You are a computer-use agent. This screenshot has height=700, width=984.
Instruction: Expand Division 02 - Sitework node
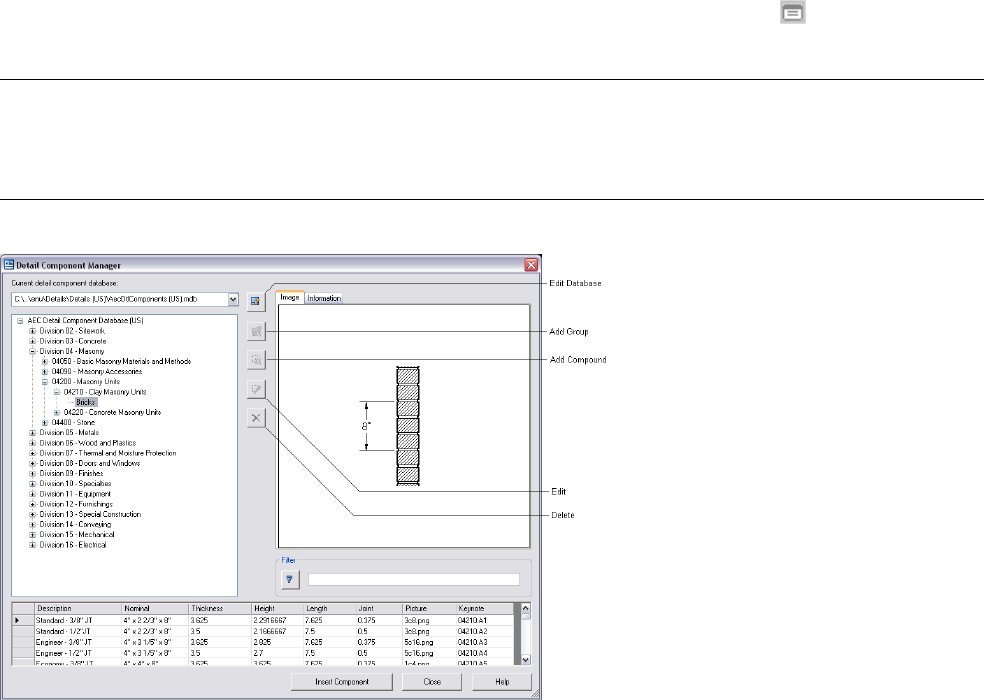(33, 331)
